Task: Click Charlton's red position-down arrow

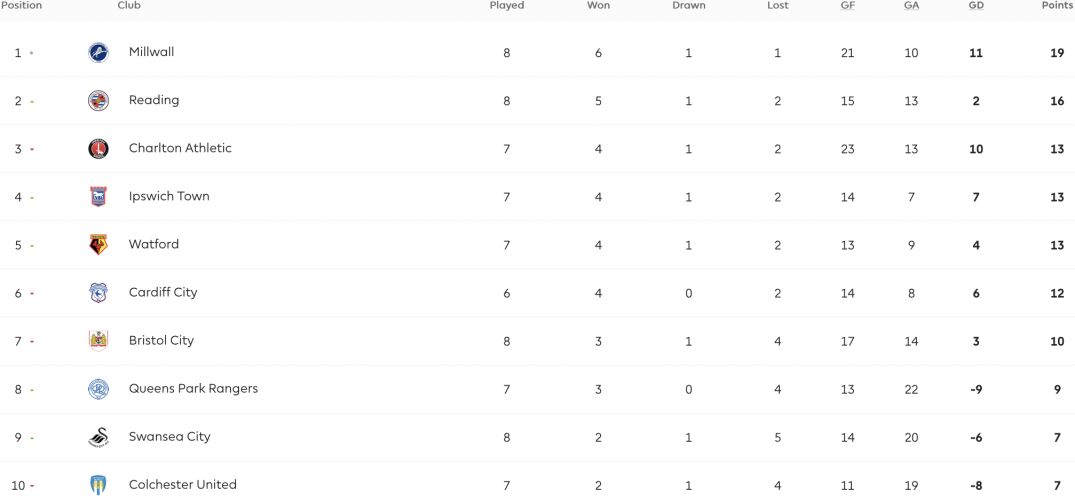Action: (x=32, y=150)
